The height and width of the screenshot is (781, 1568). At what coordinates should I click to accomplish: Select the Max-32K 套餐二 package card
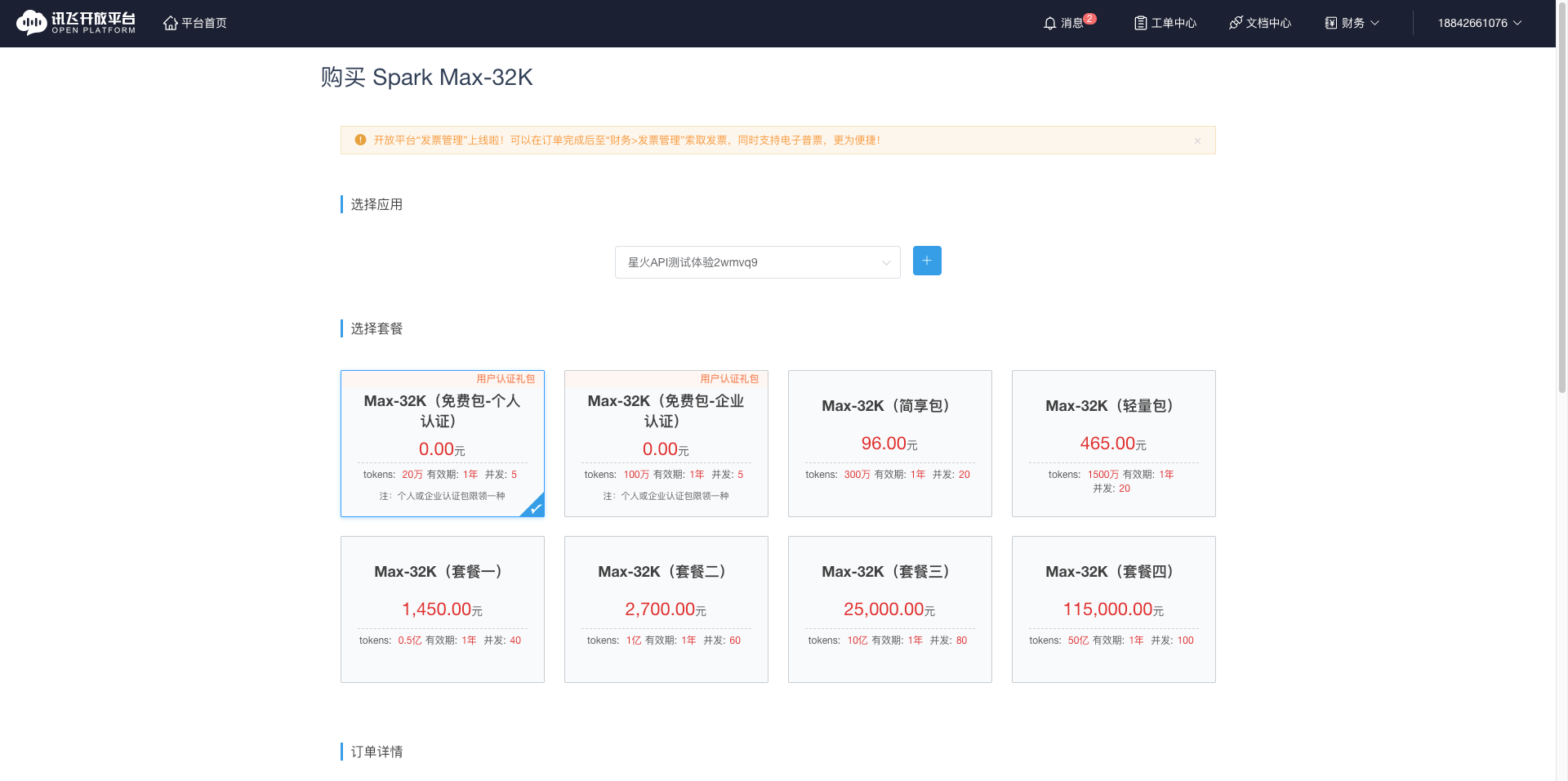666,609
